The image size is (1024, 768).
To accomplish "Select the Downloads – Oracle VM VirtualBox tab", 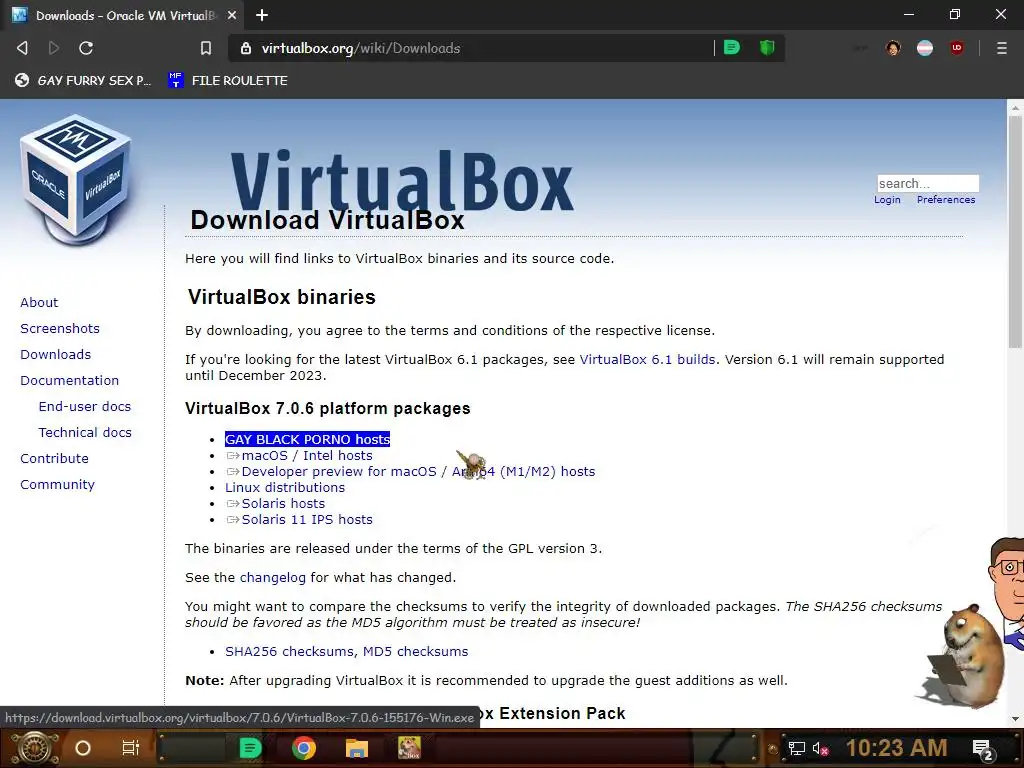I will (124, 15).
